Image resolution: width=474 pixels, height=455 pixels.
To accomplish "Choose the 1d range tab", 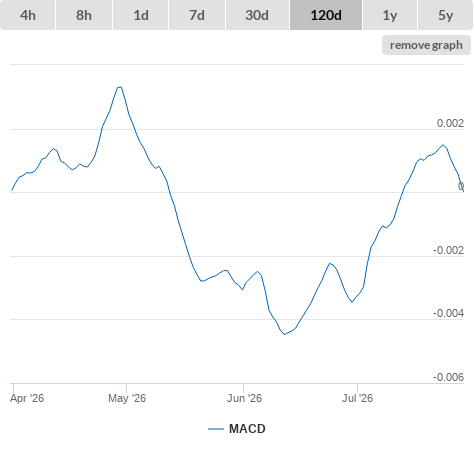I will (x=141, y=15).
